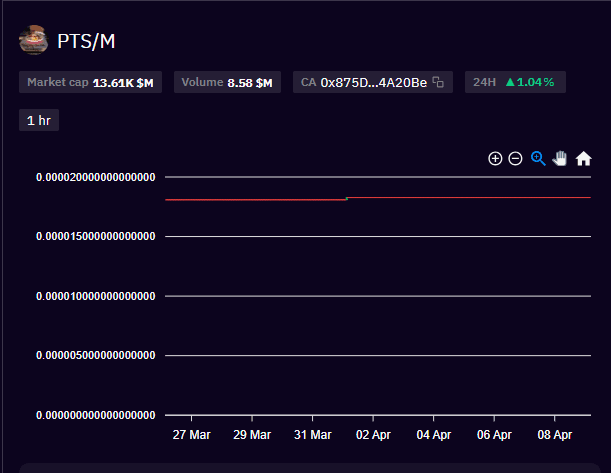The width and height of the screenshot is (611, 473).
Task: Enable the hand panning tool
Action: point(561,158)
